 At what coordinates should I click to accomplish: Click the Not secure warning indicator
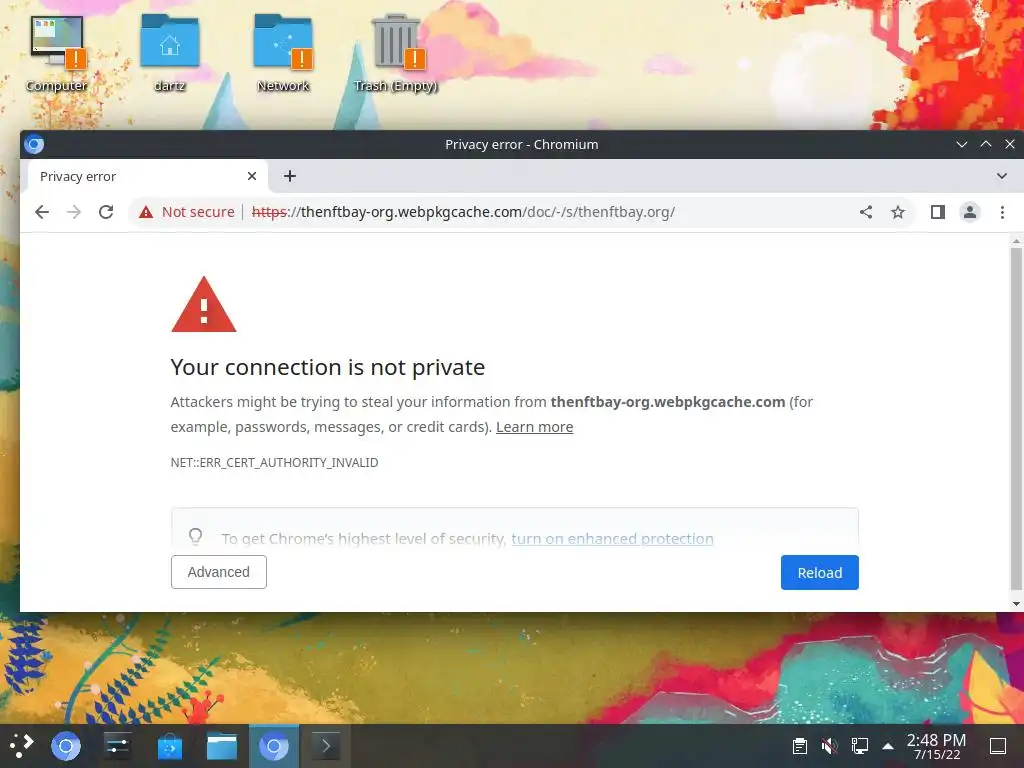pos(186,212)
